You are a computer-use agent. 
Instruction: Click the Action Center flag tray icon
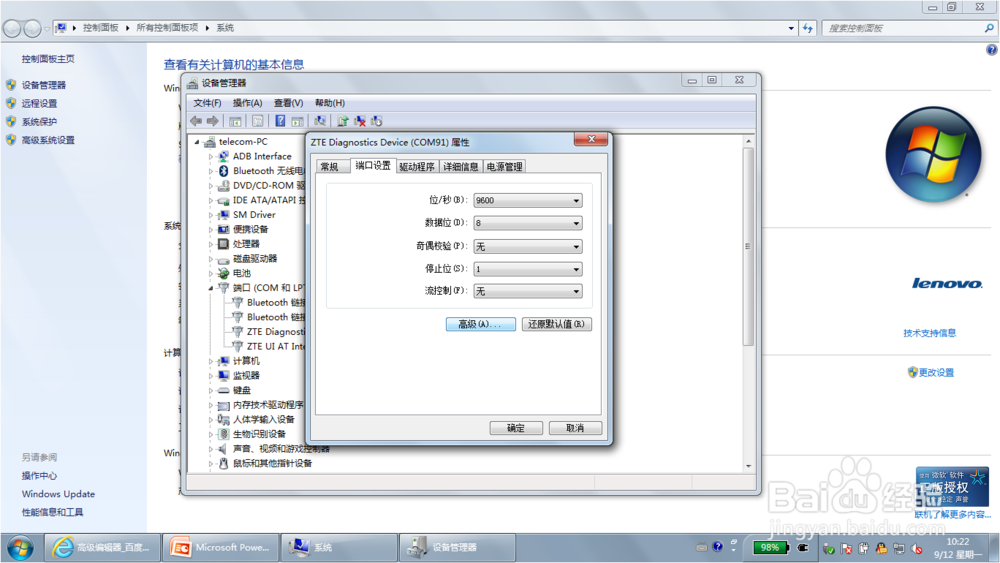tap(846, 548)
